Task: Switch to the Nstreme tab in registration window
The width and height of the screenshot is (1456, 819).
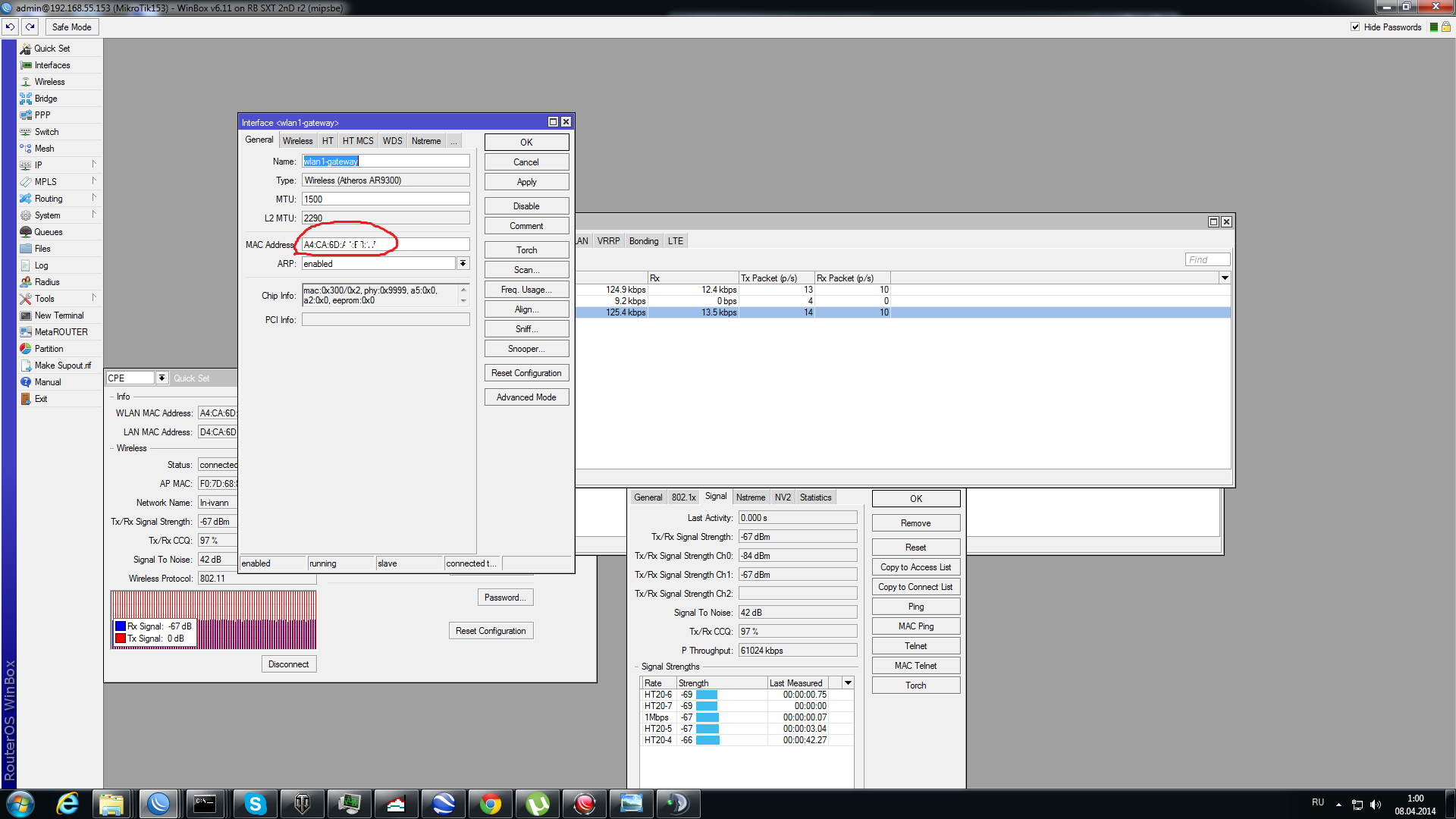Action: tap(750, 497)
